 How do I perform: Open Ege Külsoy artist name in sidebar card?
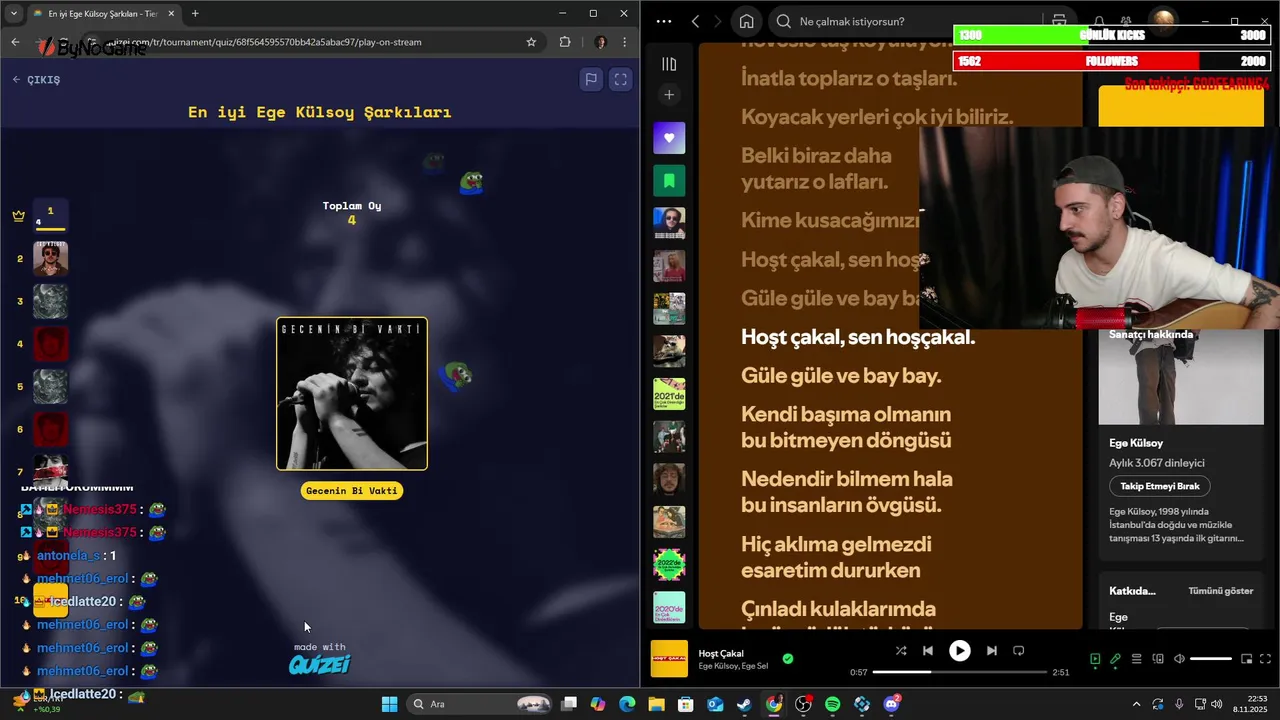1136,443
